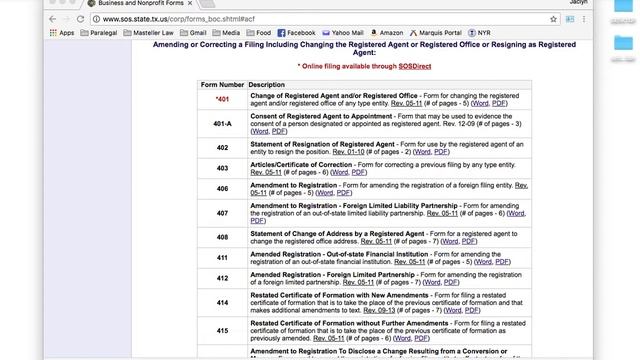Open PDF version of form 408

pyautogui.click(x=468, y=241)
